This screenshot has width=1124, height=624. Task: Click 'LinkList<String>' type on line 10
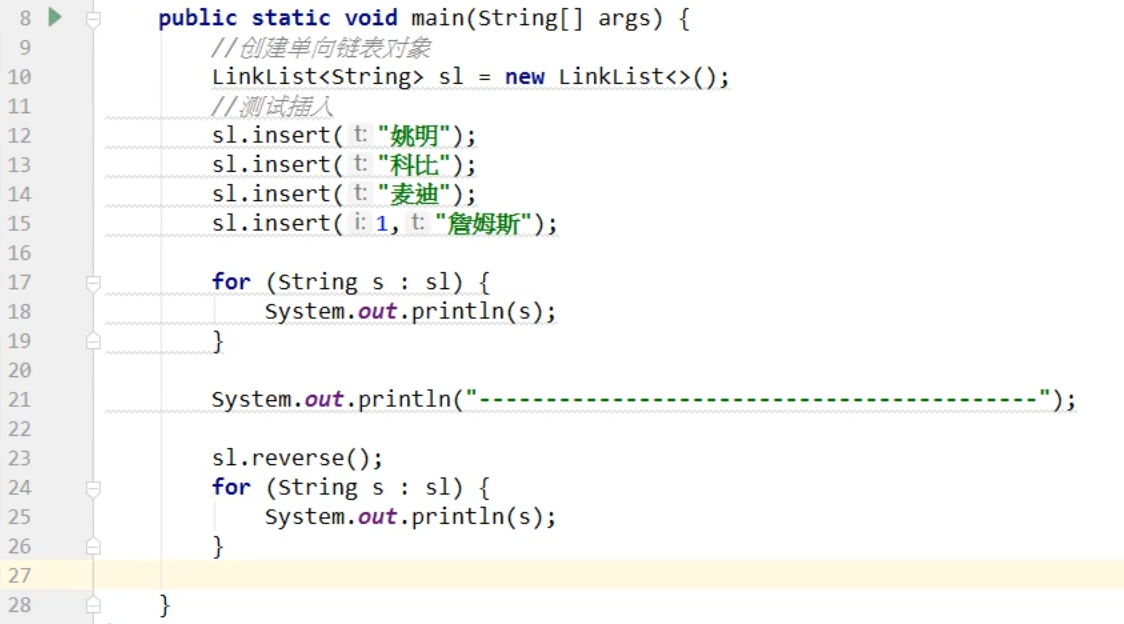click(x=318, y=77)
